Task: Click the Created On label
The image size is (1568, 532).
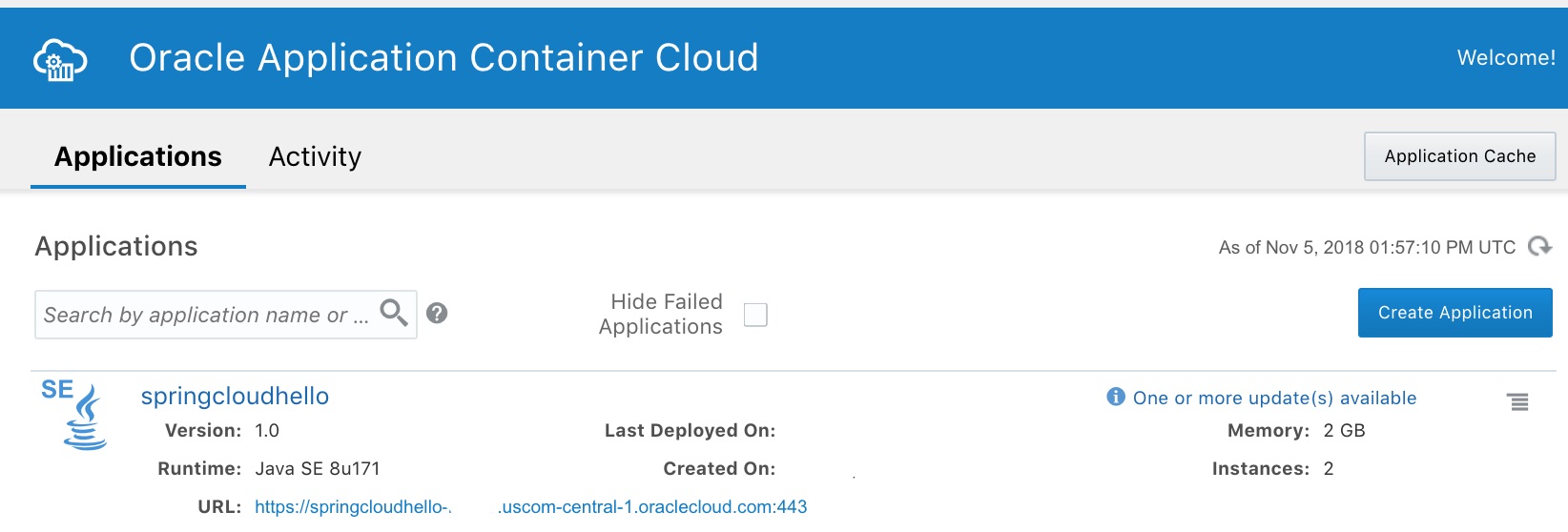Action: tap(719, 469)
